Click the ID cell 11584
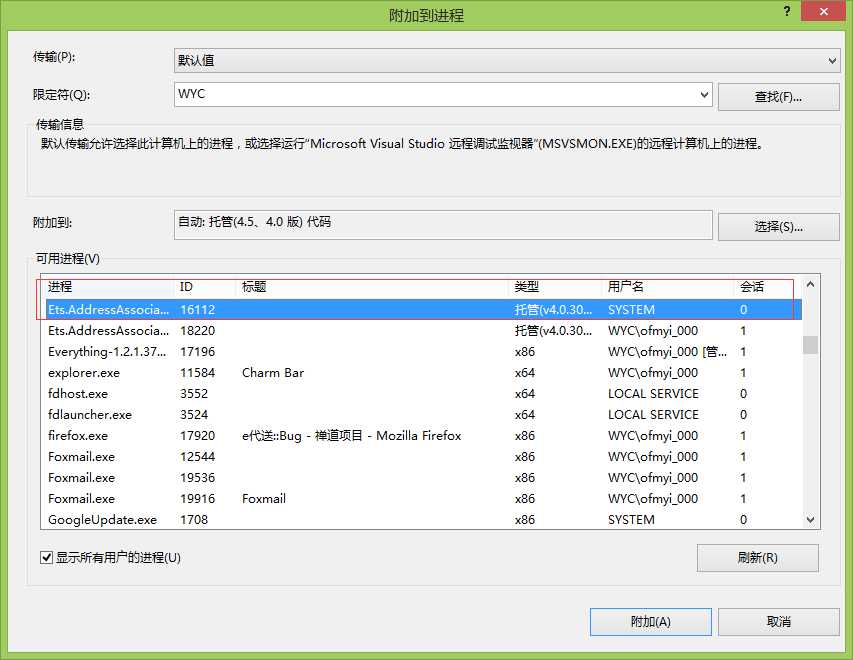This screenshot has height=660, width=853. [197, 373]
